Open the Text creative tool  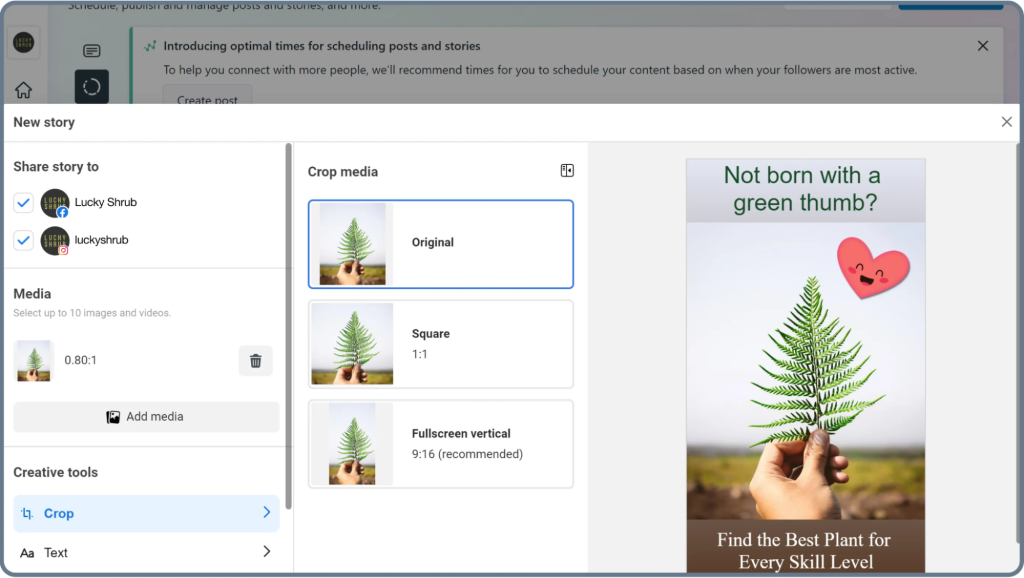(x=146, y=553)
